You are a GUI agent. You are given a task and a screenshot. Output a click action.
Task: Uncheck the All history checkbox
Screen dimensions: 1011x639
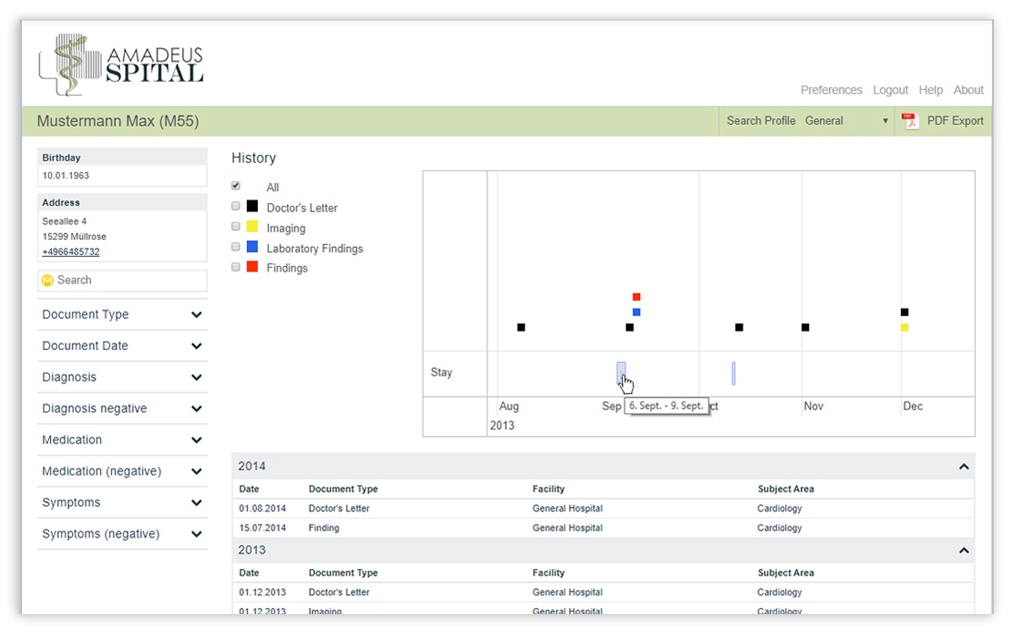click(x=236, y=186)
